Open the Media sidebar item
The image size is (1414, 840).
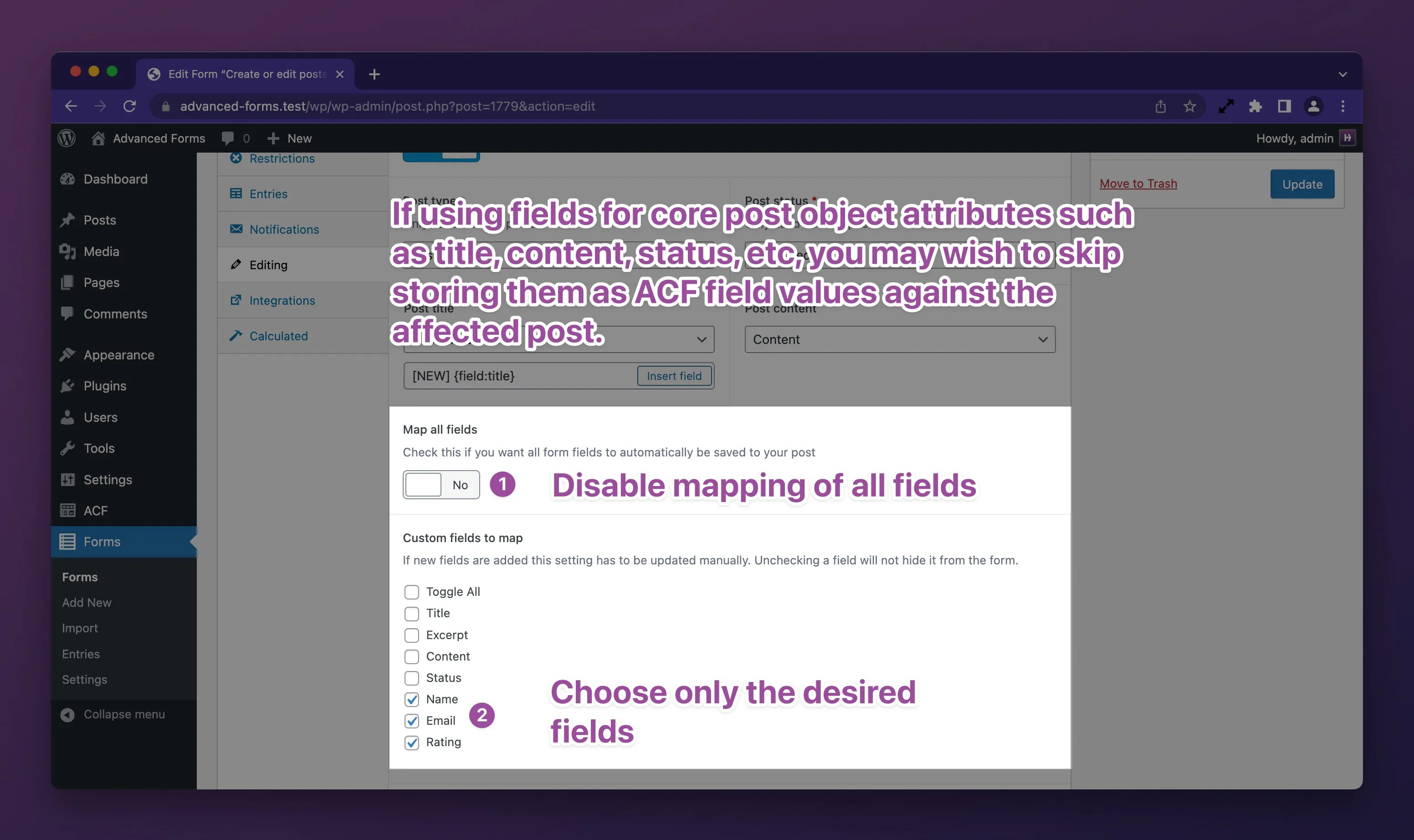[124, 251]
